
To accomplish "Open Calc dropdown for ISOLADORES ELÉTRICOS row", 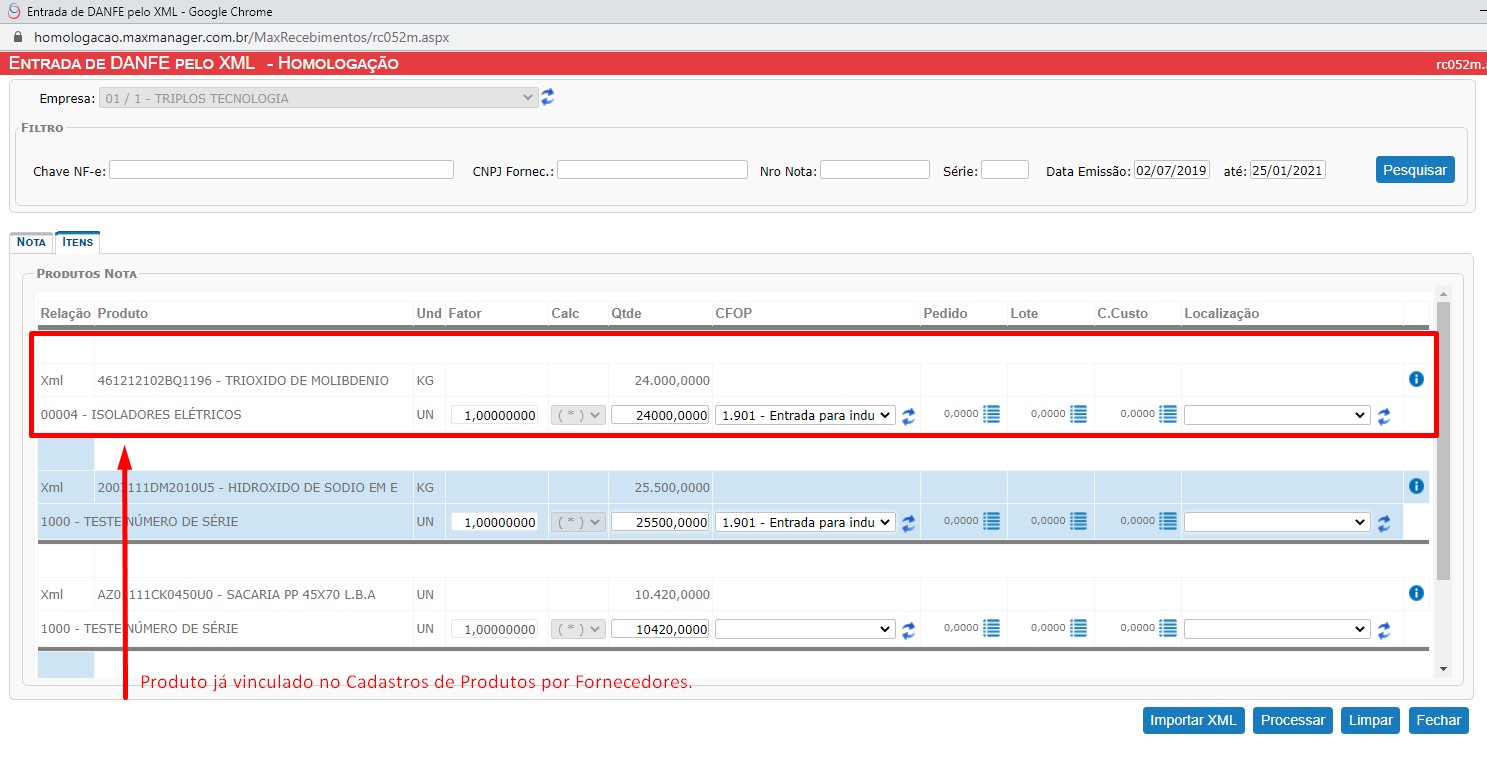I will click(578, 415).
